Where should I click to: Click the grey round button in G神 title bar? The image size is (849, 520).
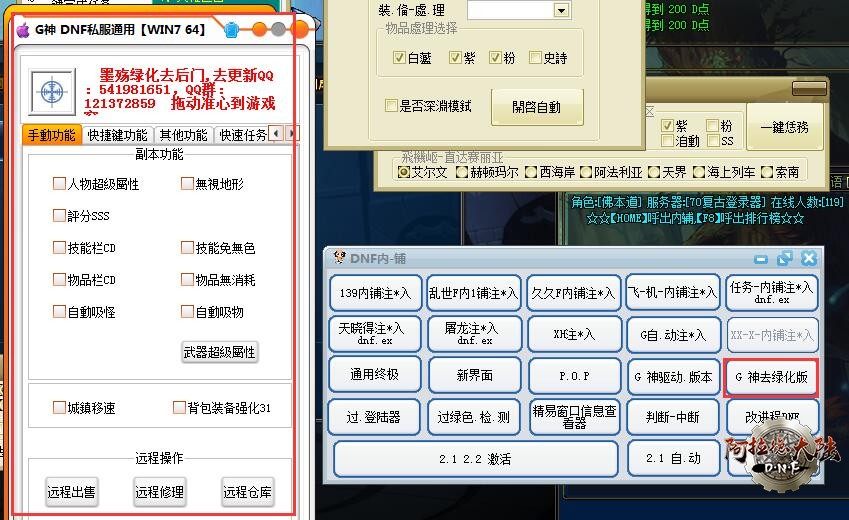(x=278, y=29)
